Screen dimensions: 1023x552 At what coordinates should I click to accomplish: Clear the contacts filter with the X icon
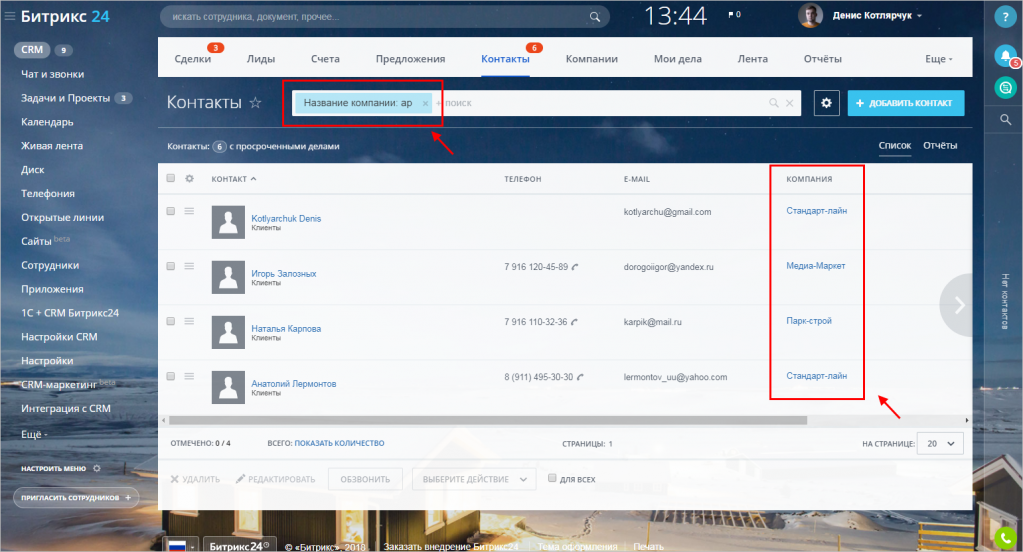click(x=789, y=103)
